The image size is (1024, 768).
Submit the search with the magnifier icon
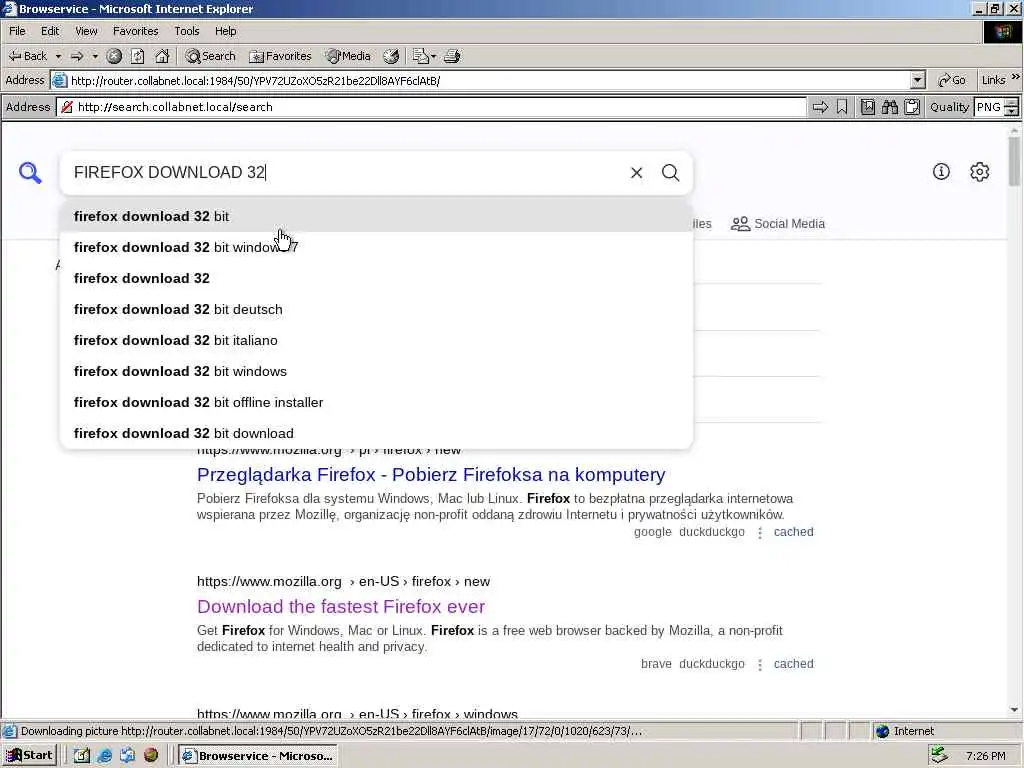671,172
